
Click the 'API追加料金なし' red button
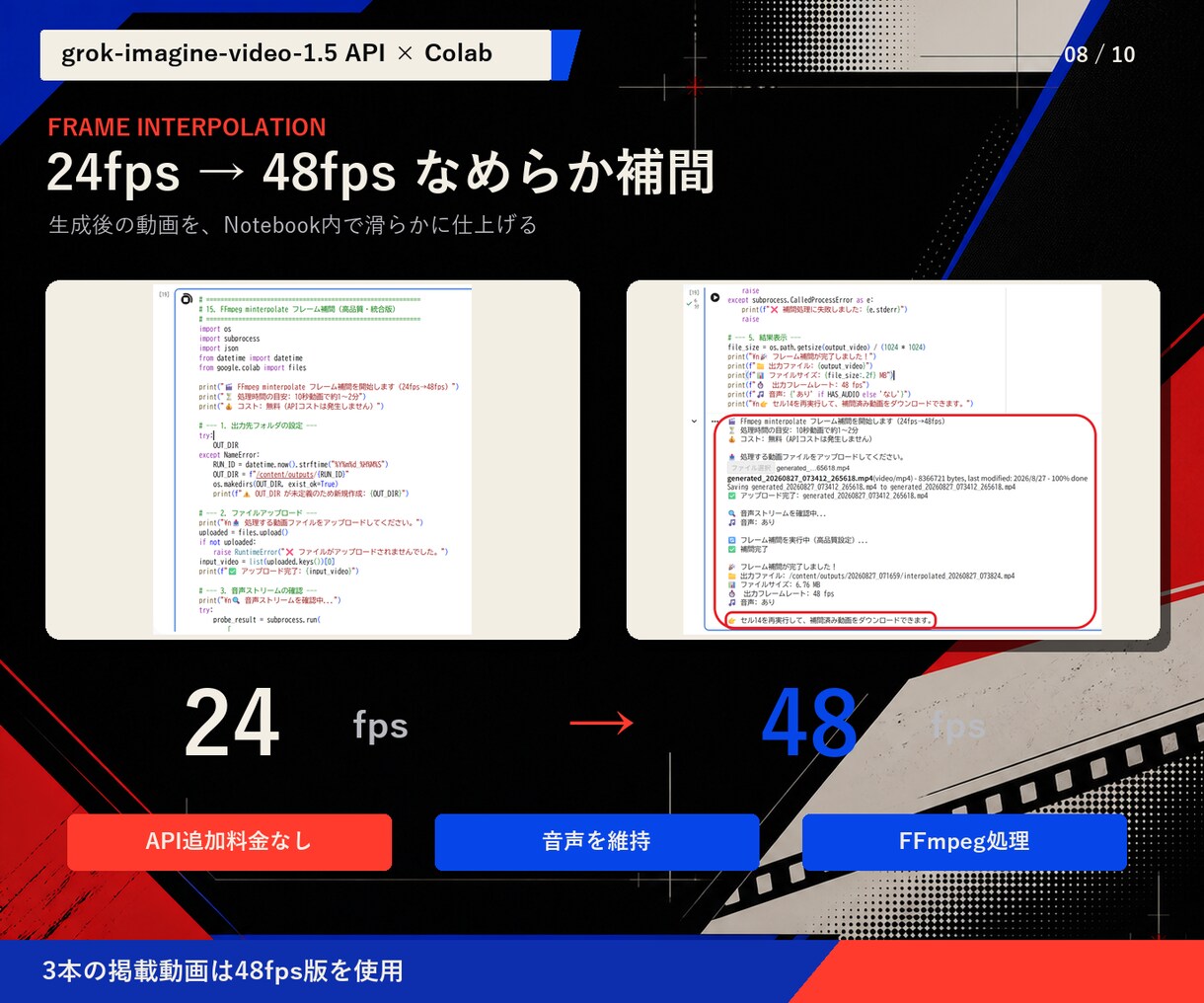coord(229,842)
